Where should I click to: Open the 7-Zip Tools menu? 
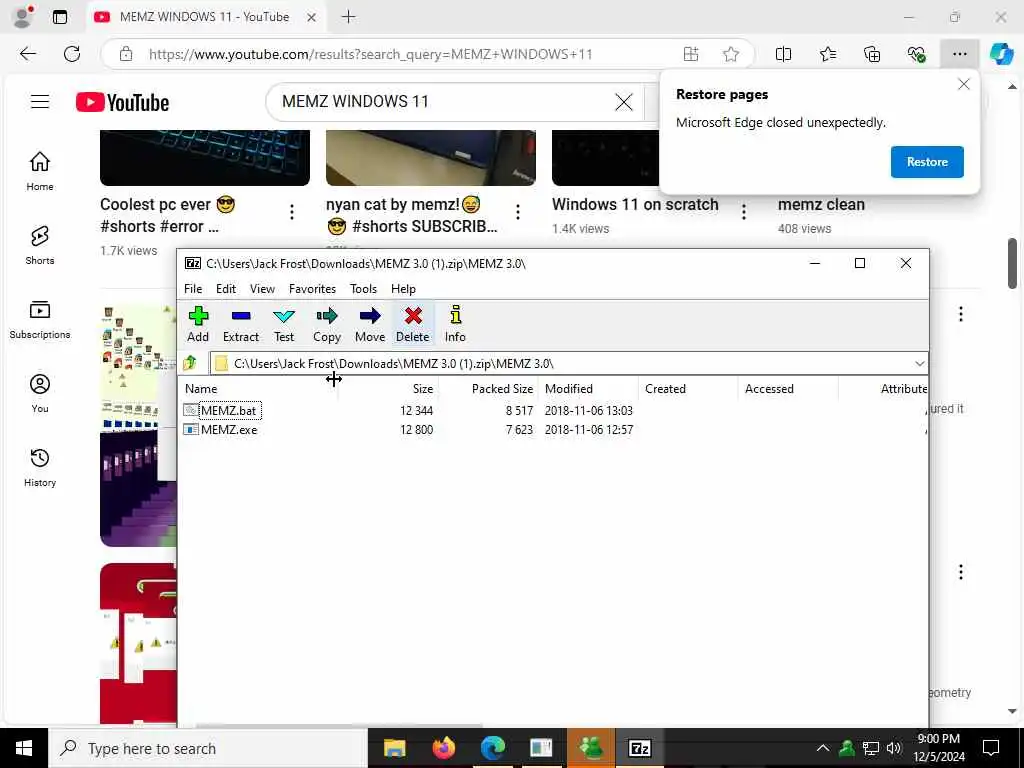click(363, 289)
